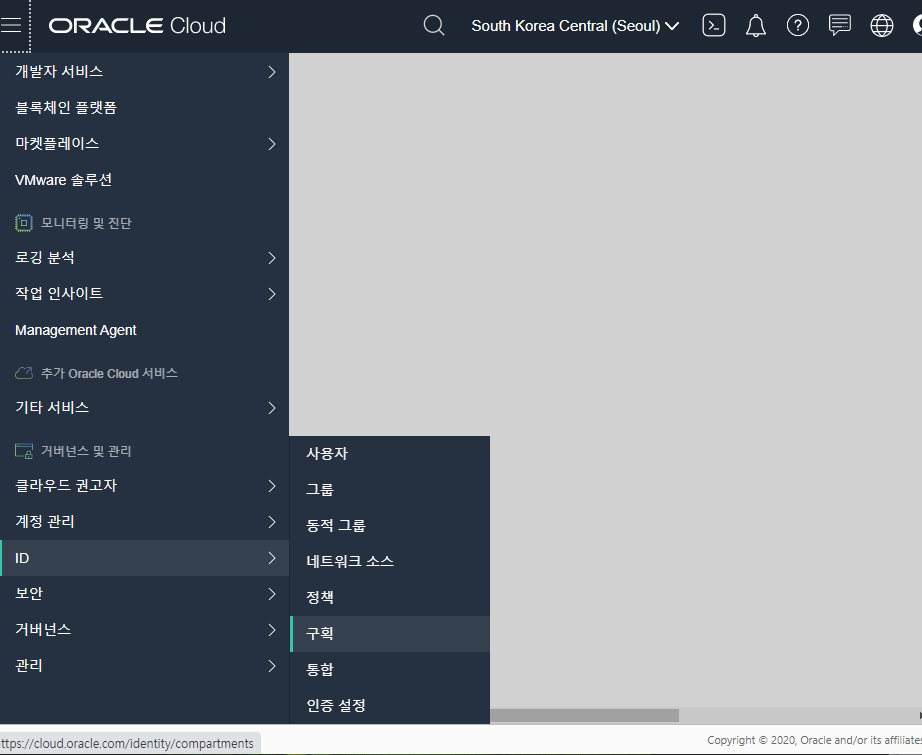Open the language globe icon

click(881, 26)
